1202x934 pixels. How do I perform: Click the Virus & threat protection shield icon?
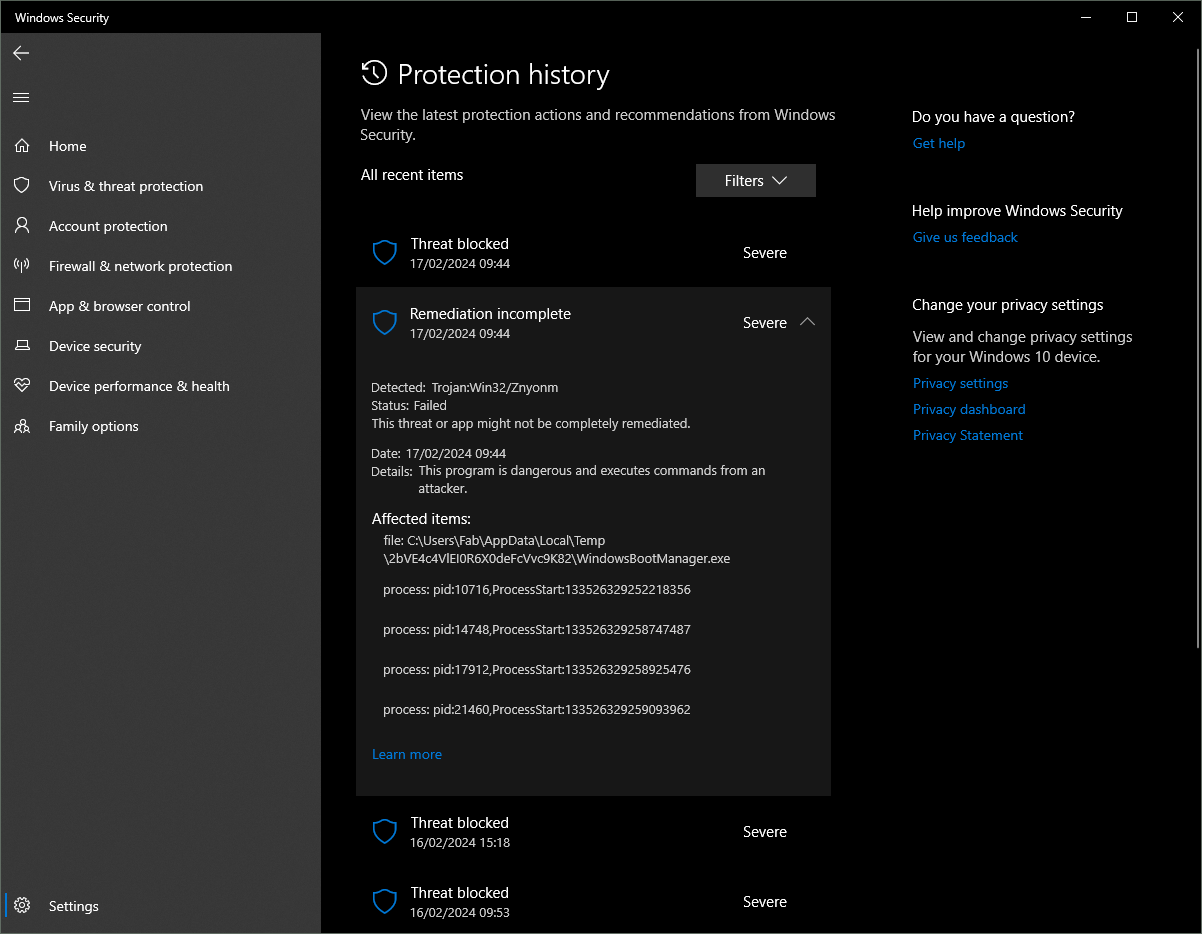[21, 186]
